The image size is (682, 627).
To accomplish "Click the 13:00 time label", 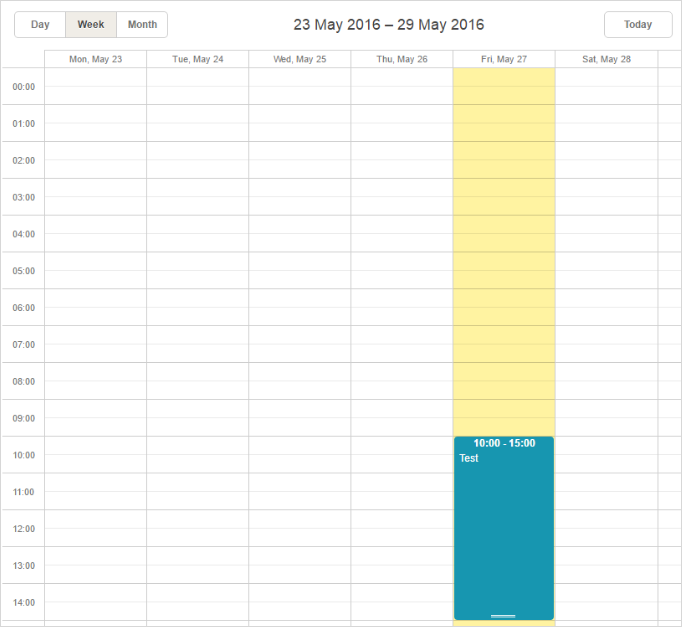I will point(23,565).
